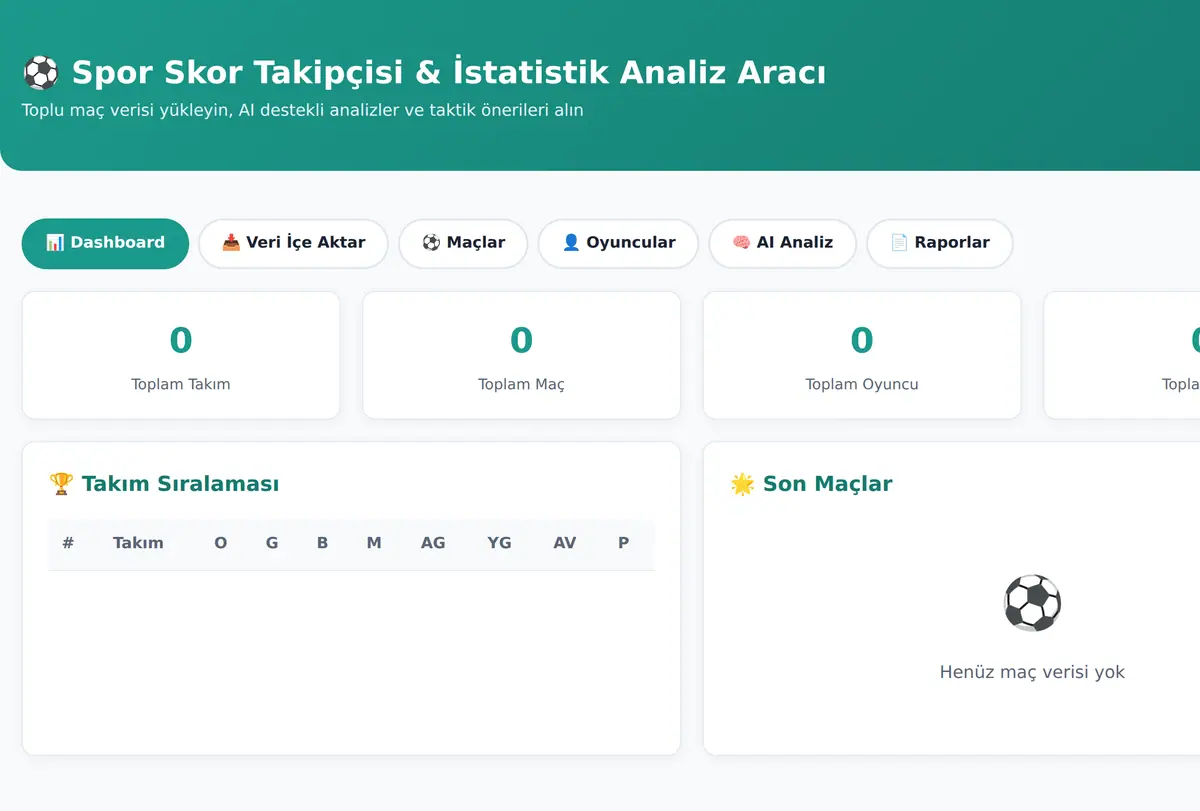
Task: Click the P column header
Action: pyautogui.click(x=624, y=543)
